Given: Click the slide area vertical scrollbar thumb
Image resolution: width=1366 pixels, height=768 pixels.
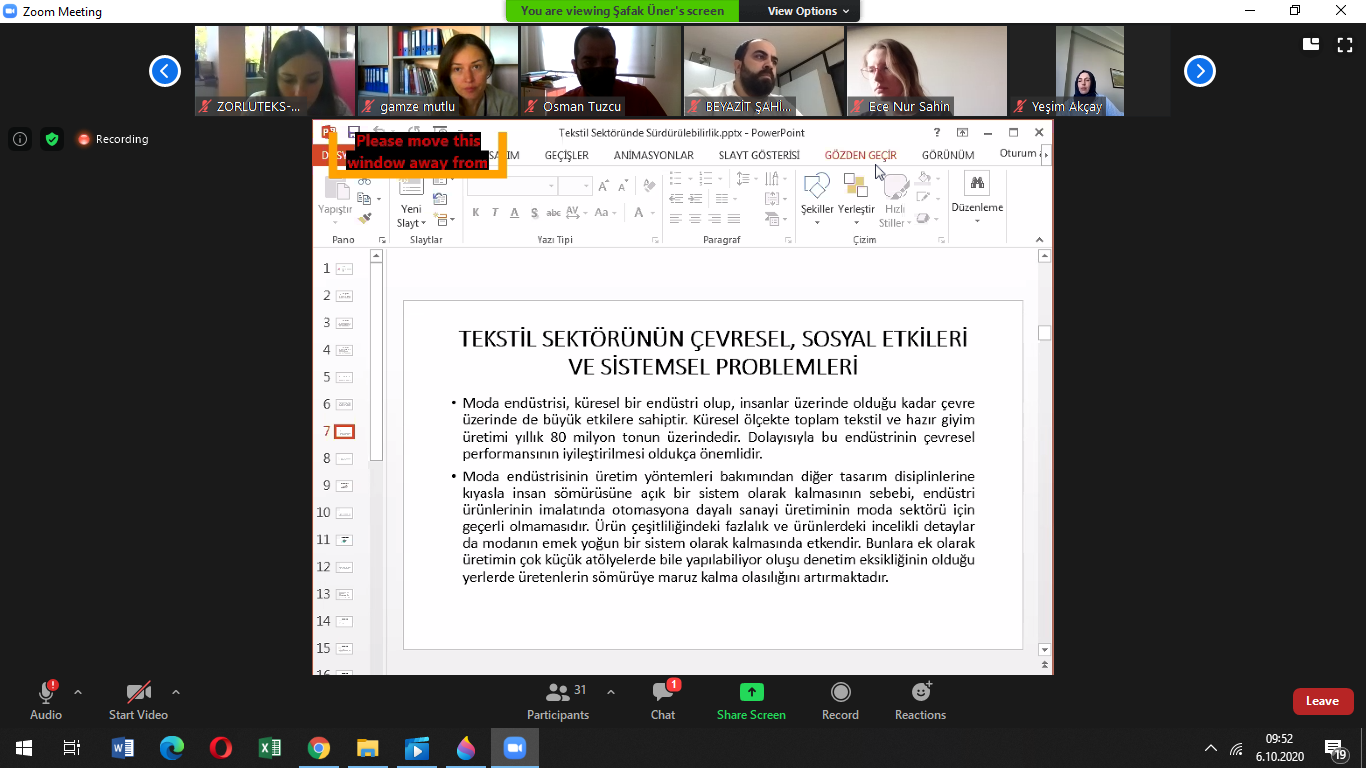Looking at the screenshot, I should click(x=1045, y=333).
